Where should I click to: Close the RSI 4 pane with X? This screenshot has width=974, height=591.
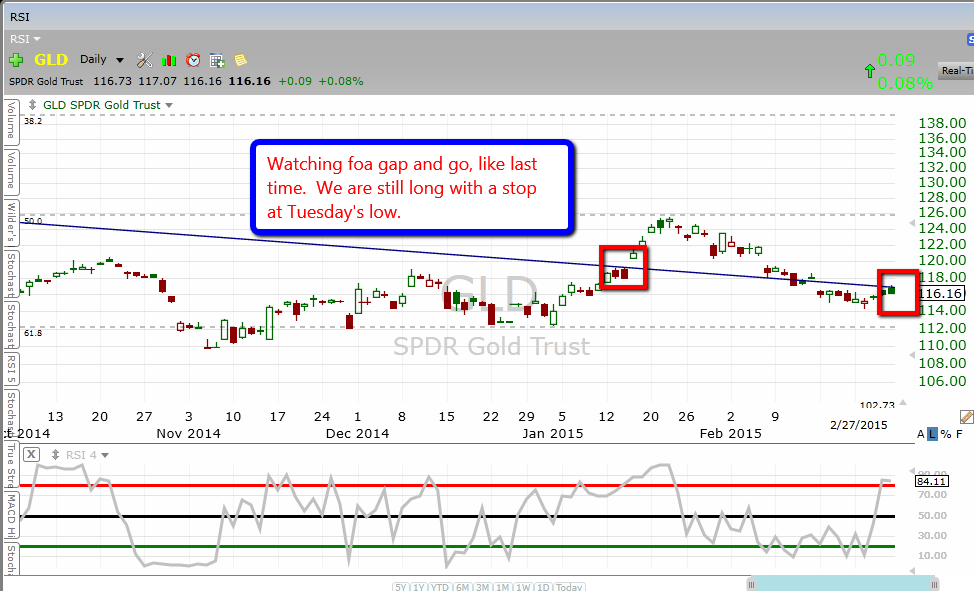[31, 455]
